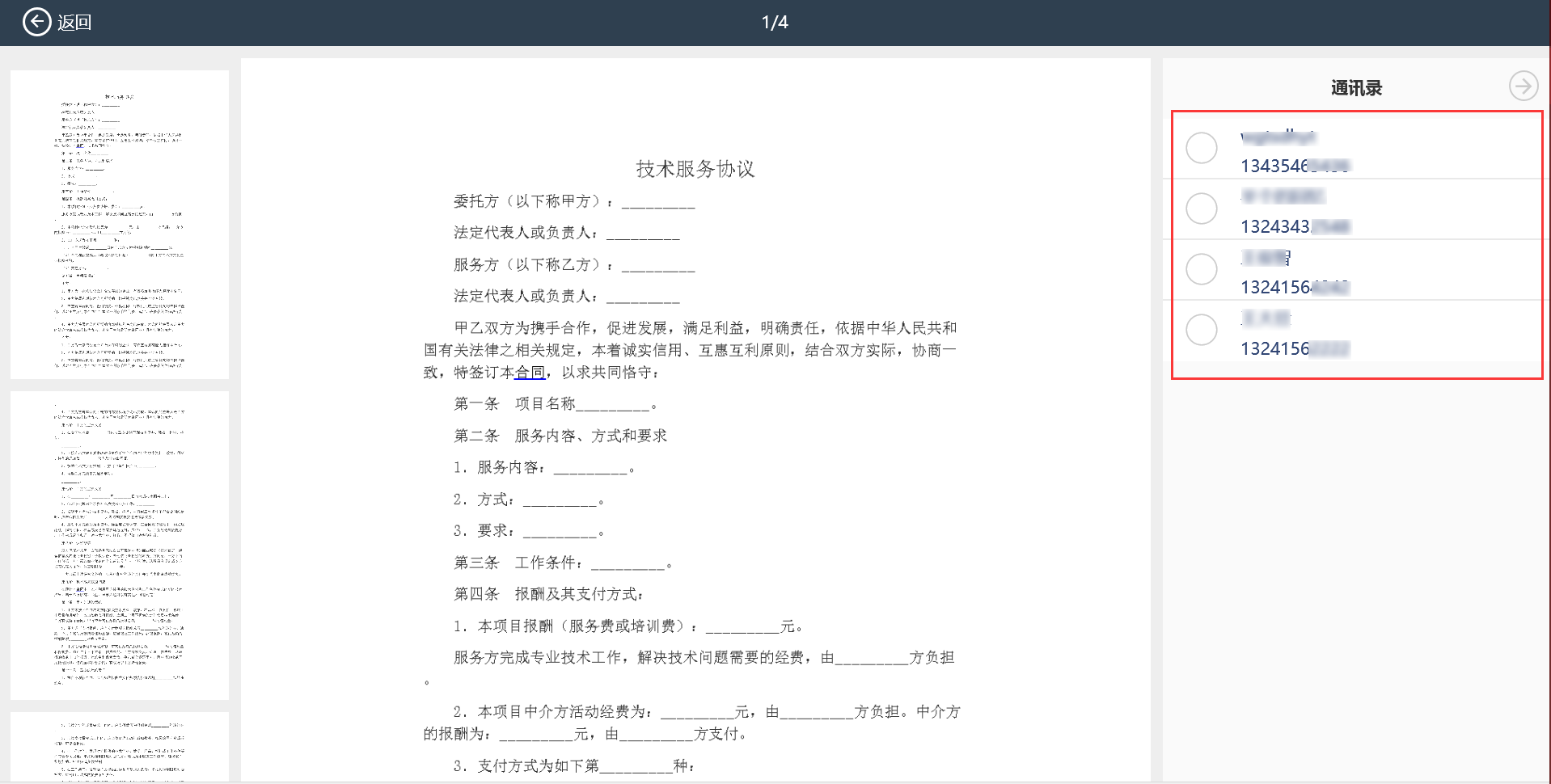Click the 返回 label in header

(x=74, y=23)
